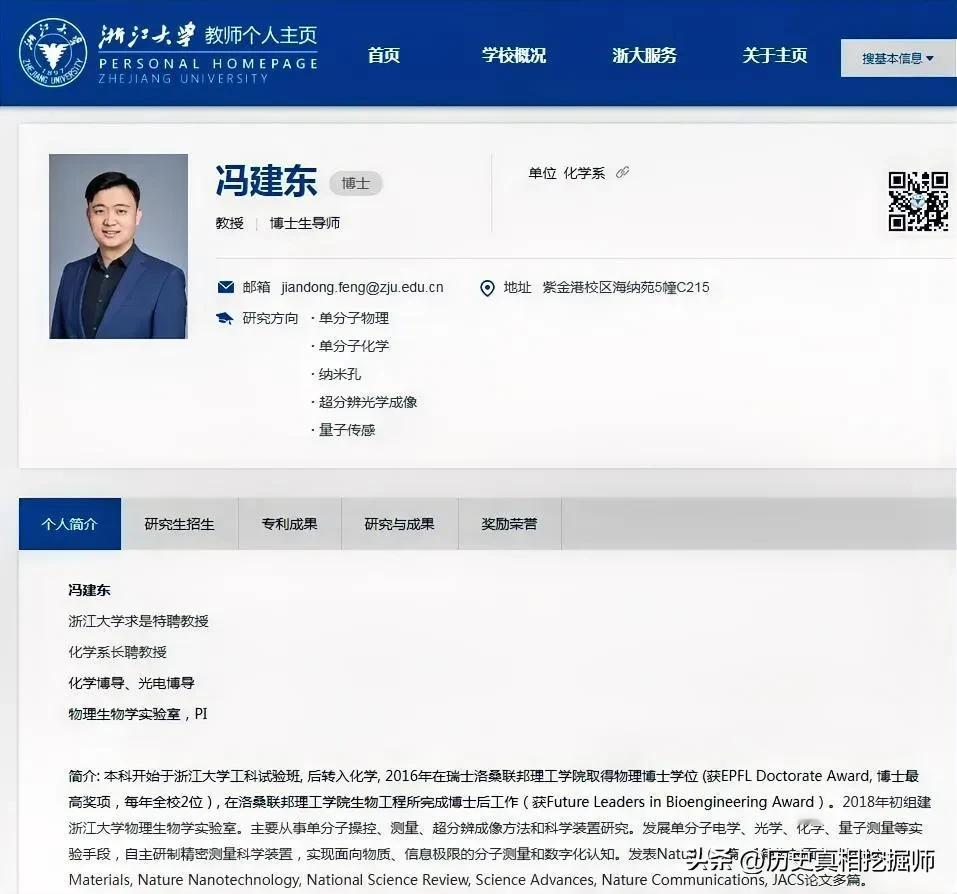Open the 学校概况 navigation item
This screenshot has width=957, height=894.
pos(514,56)
